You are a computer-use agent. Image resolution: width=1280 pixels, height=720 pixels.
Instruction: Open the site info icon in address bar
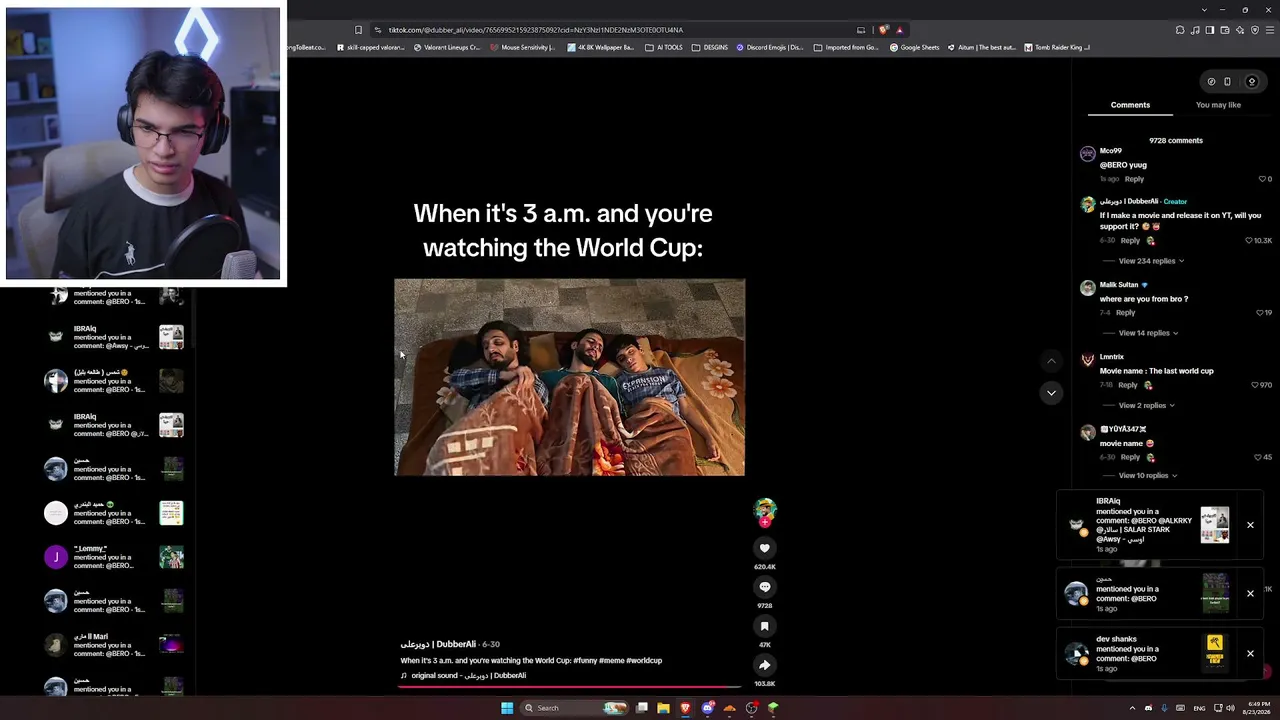tap(377, 30)
